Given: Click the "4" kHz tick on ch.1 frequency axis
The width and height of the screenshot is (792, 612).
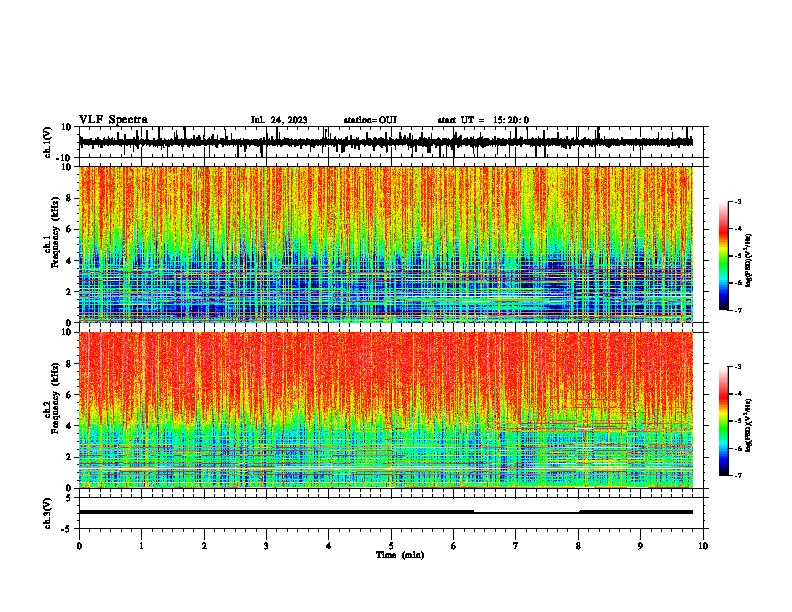Looking at the screenshot, I should pos(70,261).
